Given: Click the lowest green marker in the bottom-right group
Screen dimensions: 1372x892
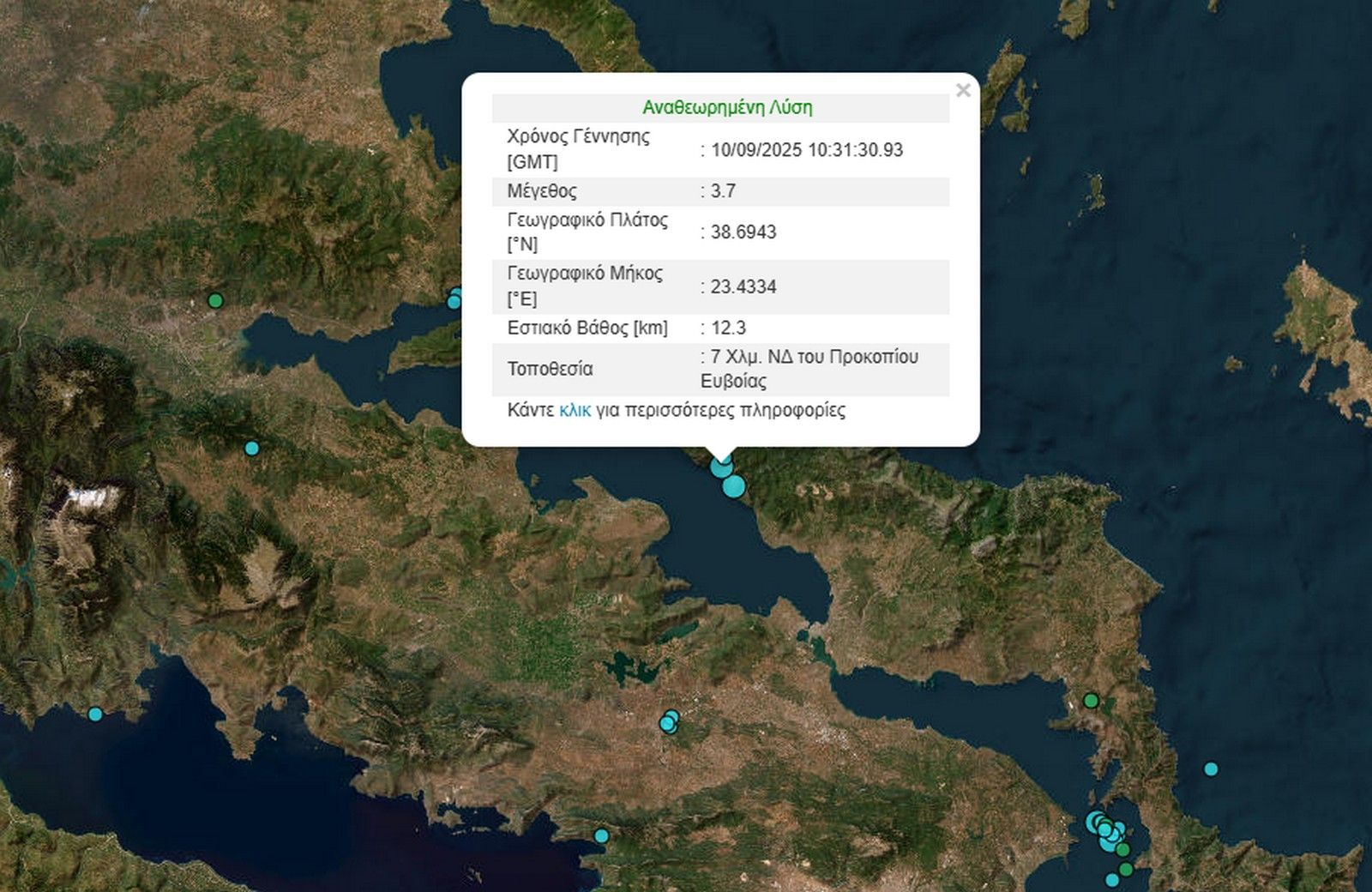Looking at the screenshot, I should tap(1126, 869).
